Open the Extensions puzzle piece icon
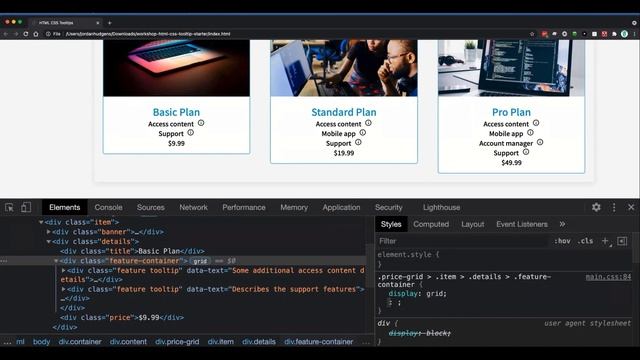 (x=614, y=34)
